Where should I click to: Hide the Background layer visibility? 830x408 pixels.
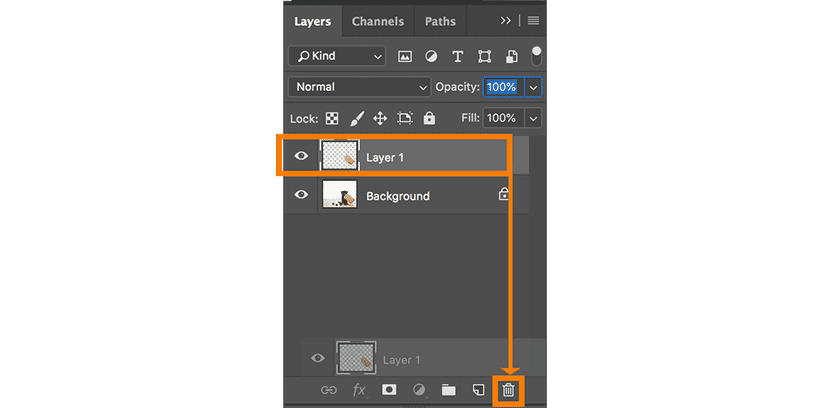tap(301, 196)
